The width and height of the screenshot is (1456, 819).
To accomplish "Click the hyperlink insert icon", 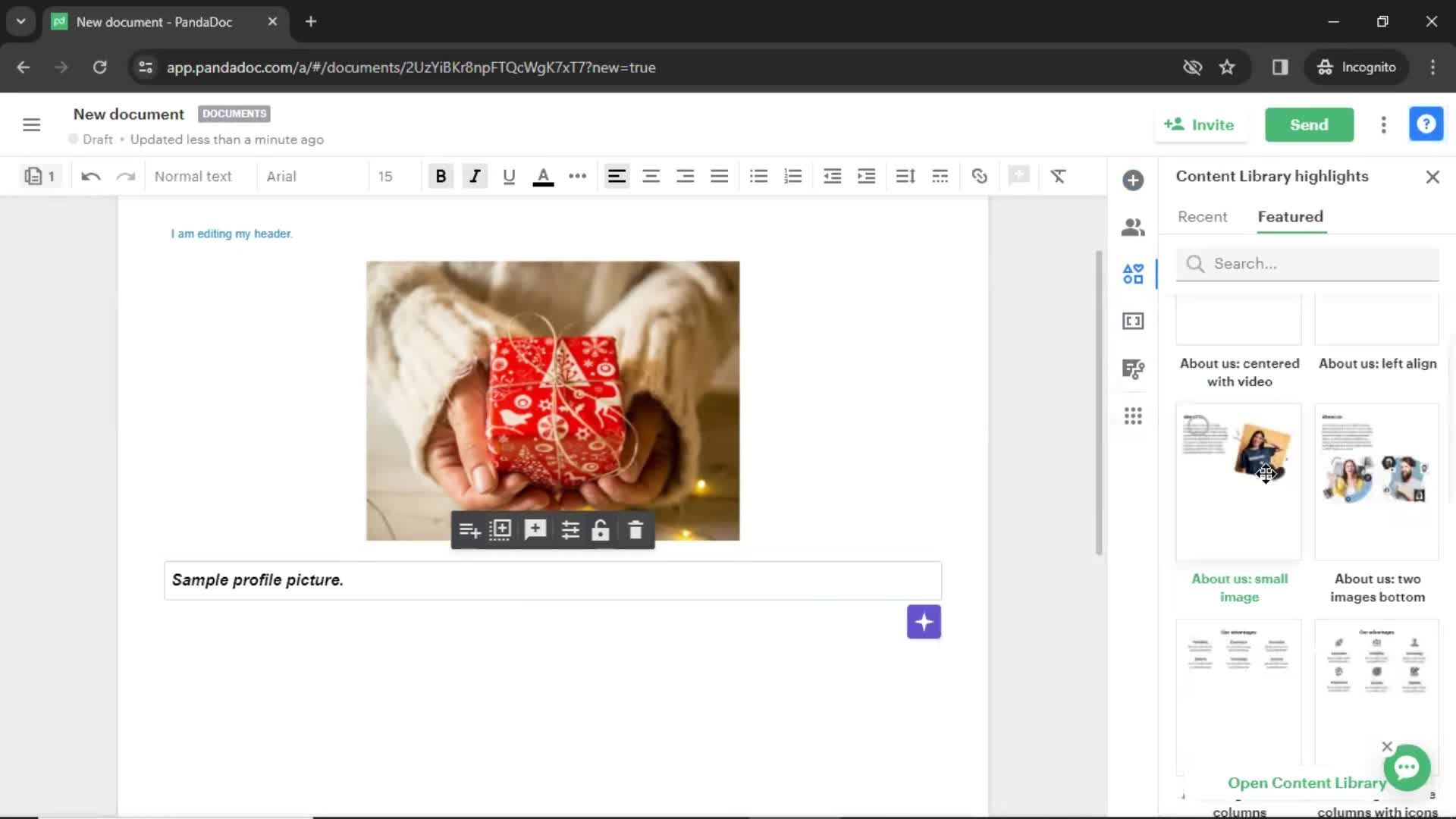I will pyautogui.click(x=978, y=176).
